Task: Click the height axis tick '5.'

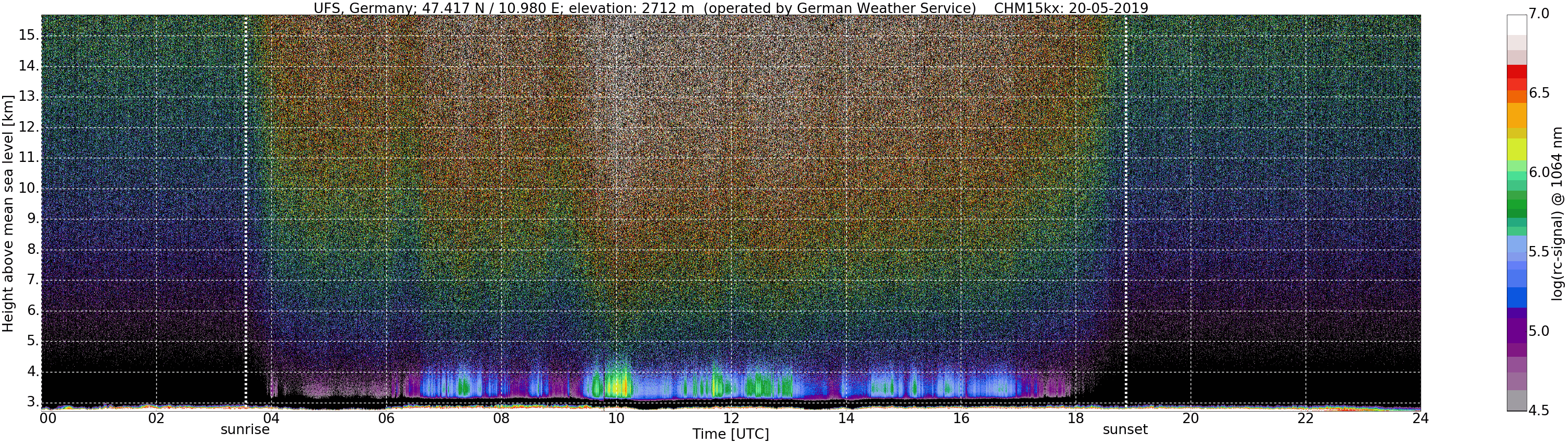Action: [x=32, y=341]
